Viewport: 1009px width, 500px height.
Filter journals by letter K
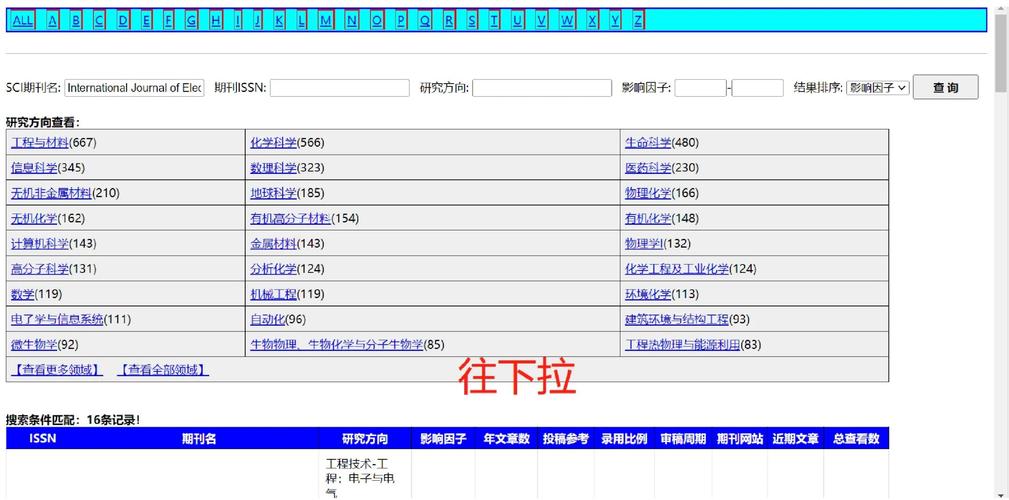[279, 21]
